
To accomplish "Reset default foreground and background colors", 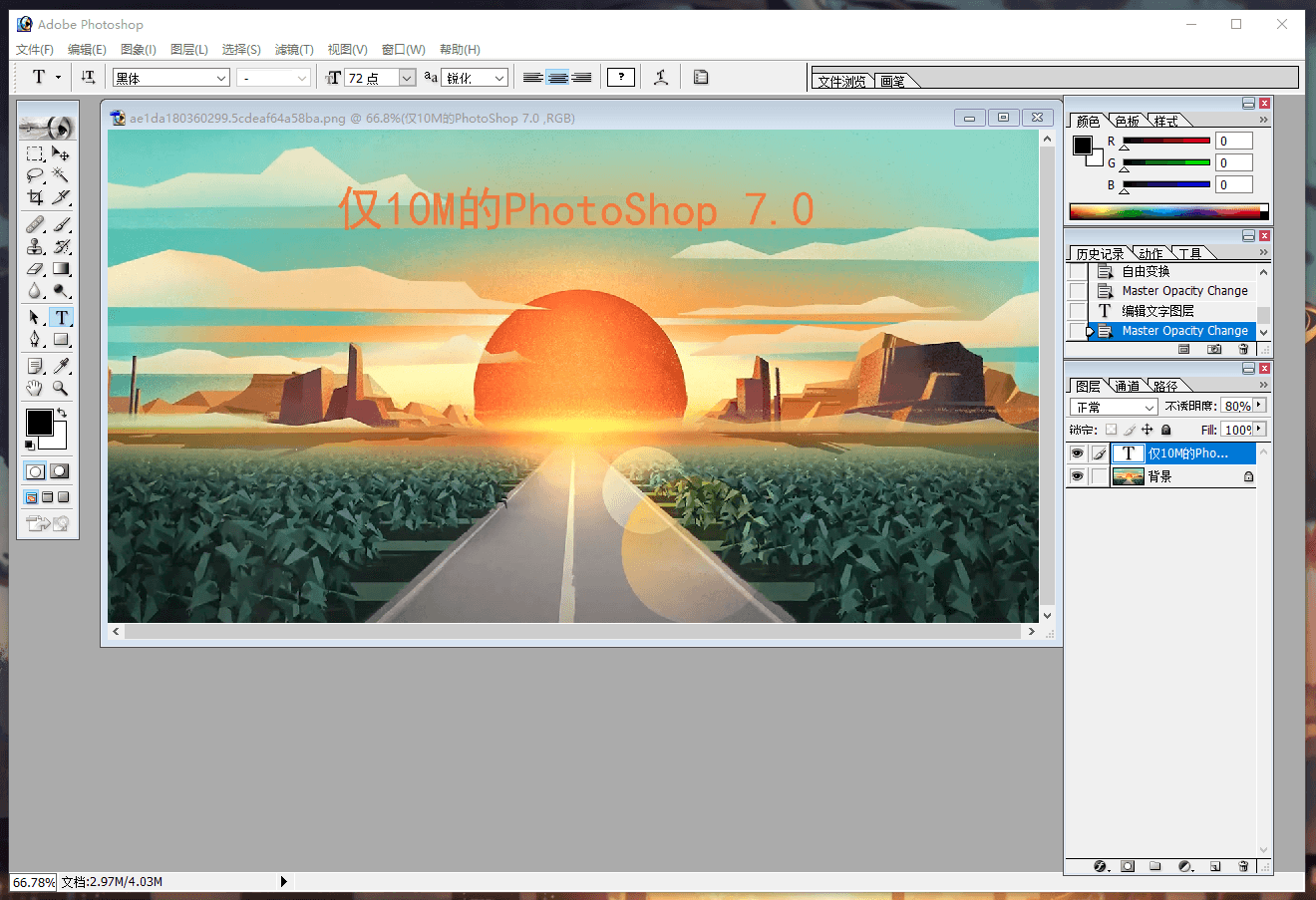I will click(30, 445).
